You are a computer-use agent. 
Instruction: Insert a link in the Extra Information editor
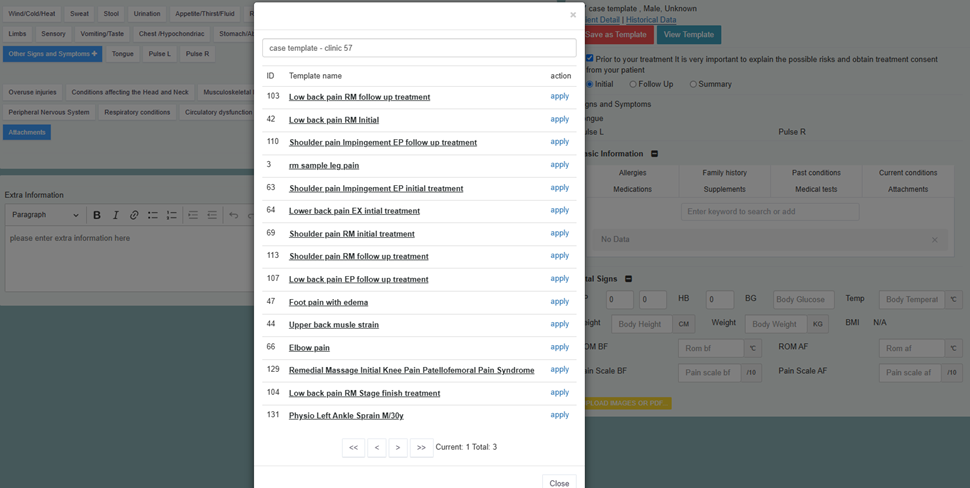click(x=134, y=215)
